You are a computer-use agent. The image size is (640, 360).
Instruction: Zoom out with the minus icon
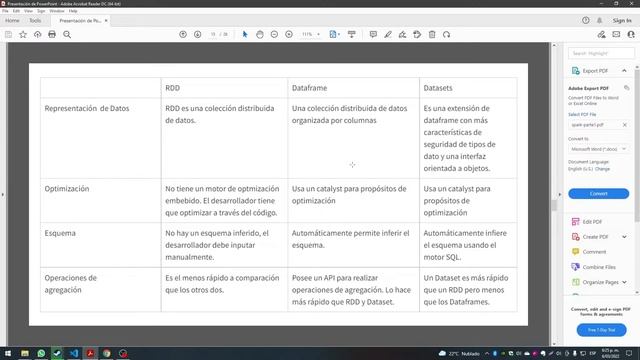coord(274,35)
